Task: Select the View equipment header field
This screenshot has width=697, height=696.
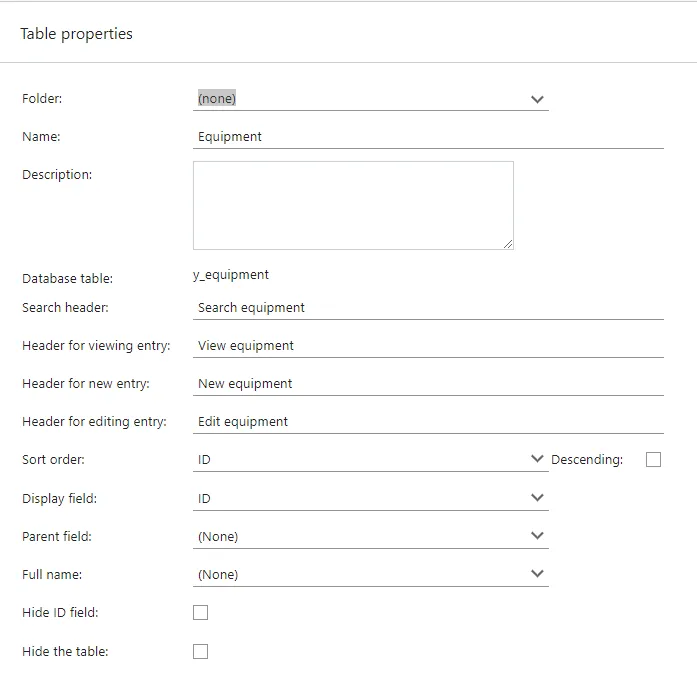Action: coord(428,346)
